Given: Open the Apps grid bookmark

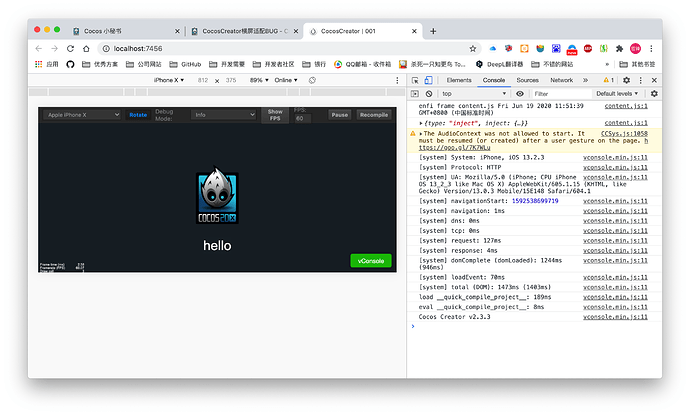Looking at the screenshot, I should tap(47, 64).
